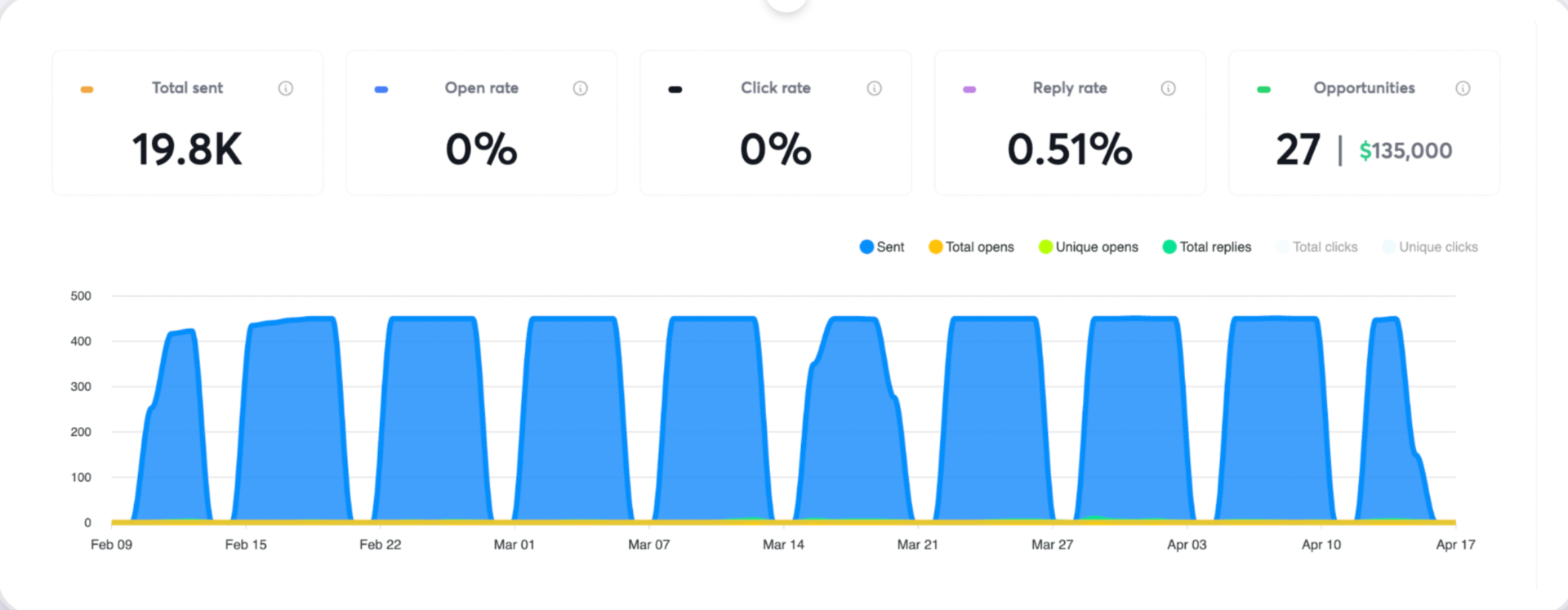The width and height of the screenshot is (1568, 610).
Task: Show the Click rate info tooltip icon
Action: click(875, 88)
